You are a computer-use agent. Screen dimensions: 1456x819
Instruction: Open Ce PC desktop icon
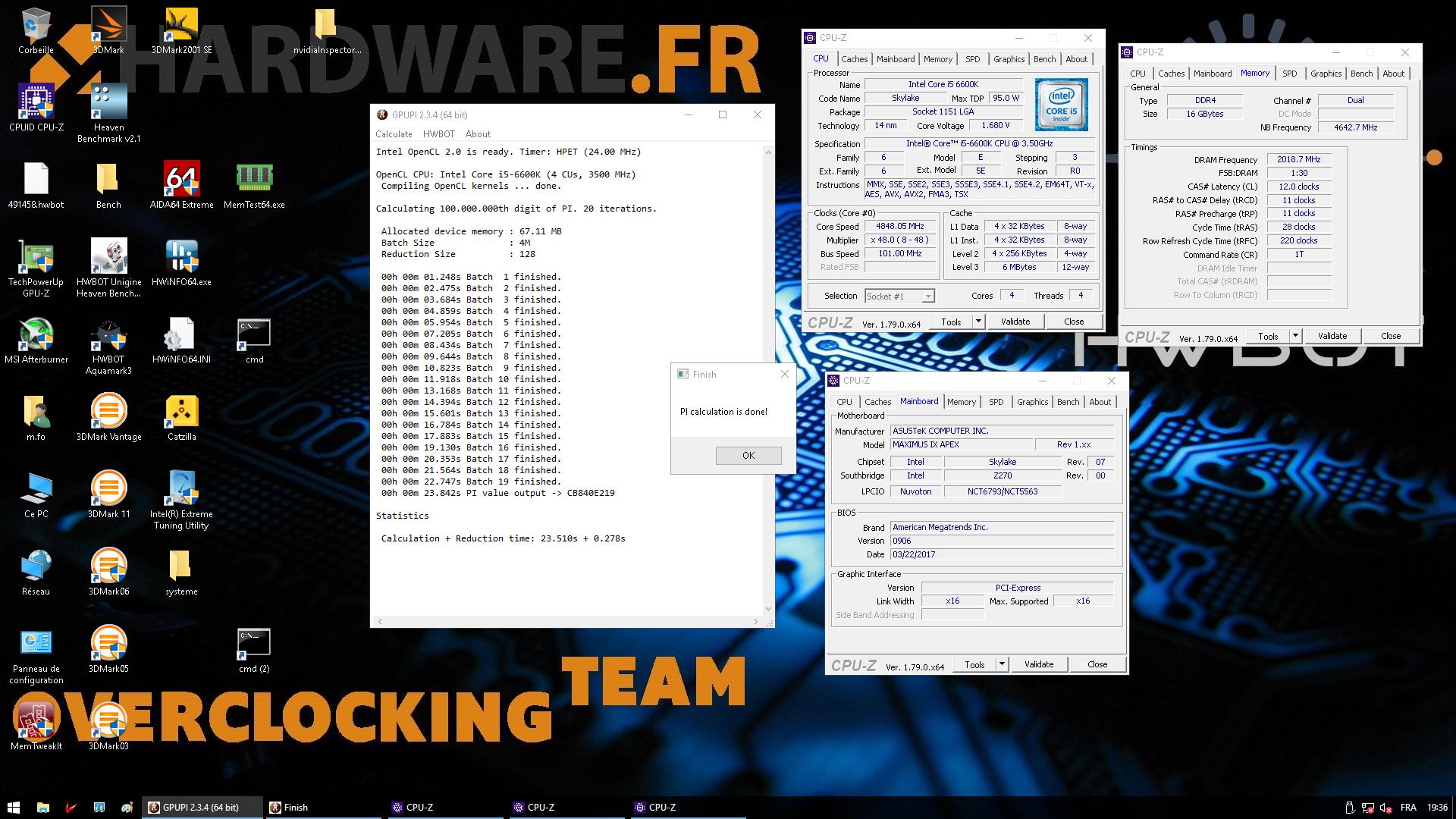(36, 494)
